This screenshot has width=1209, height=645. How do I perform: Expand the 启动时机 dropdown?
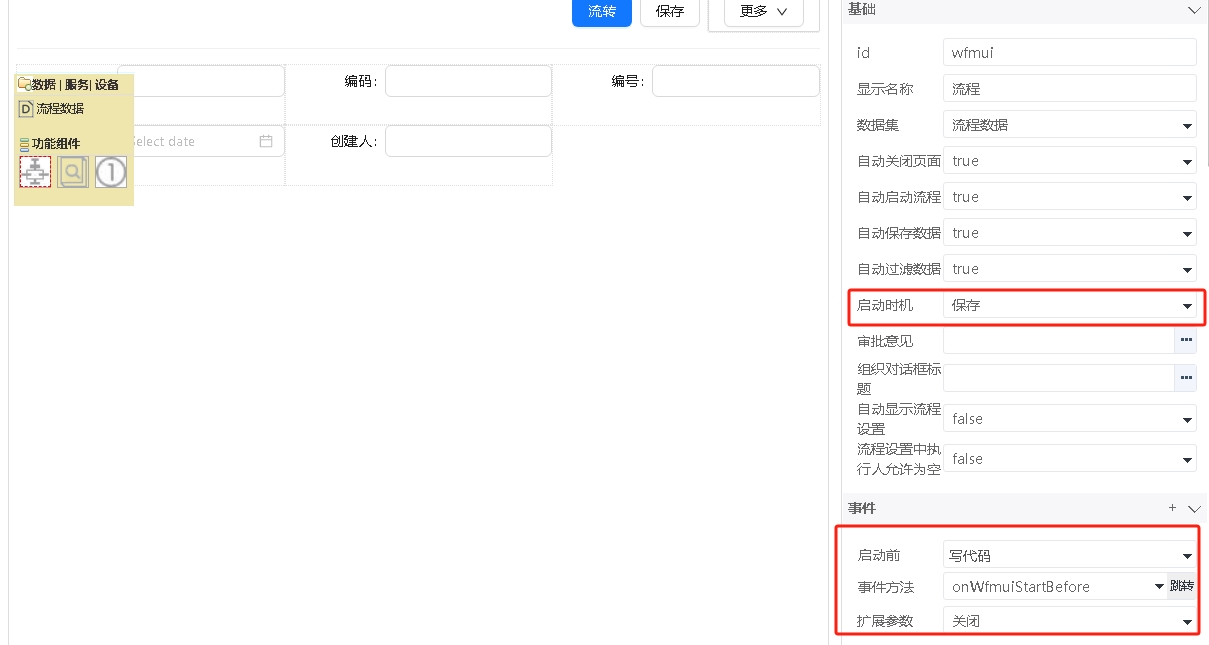tap(1069, 305)
